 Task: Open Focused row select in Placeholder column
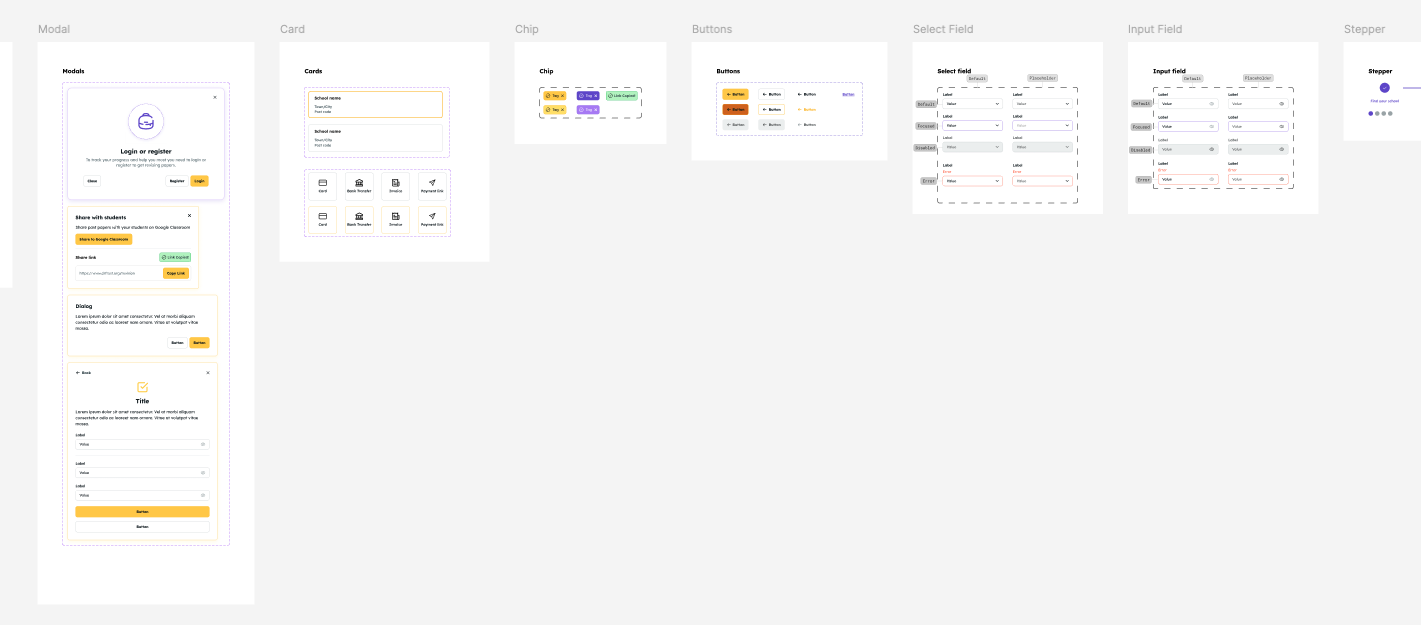tap(1042, 126)
